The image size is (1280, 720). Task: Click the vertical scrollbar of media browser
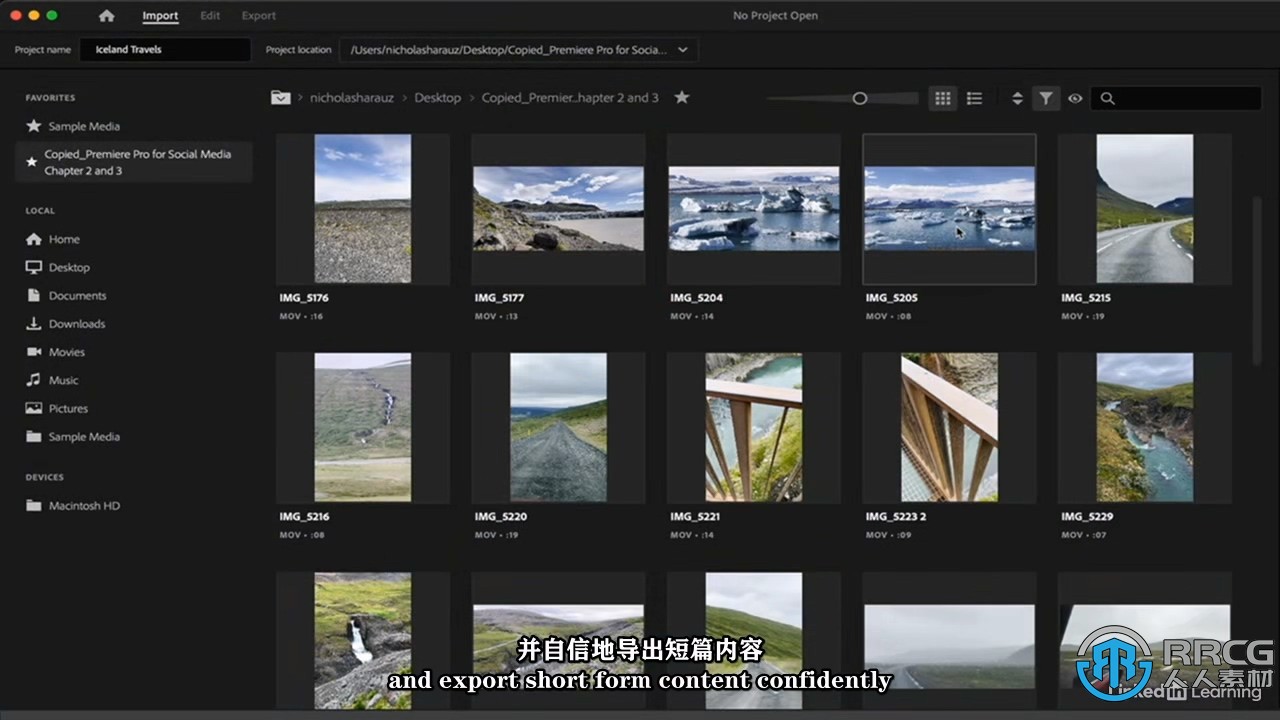click(1257, 280)
